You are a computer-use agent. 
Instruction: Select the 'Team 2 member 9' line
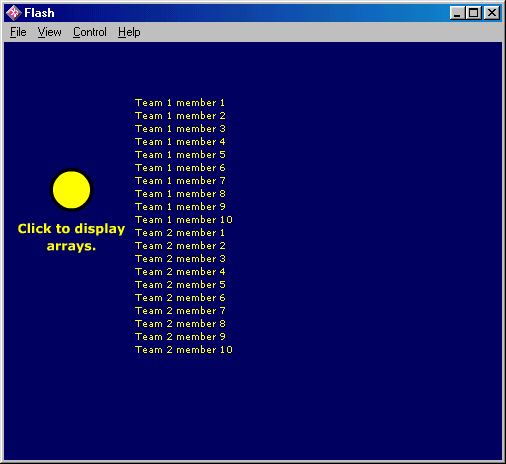tap(180, 337)
